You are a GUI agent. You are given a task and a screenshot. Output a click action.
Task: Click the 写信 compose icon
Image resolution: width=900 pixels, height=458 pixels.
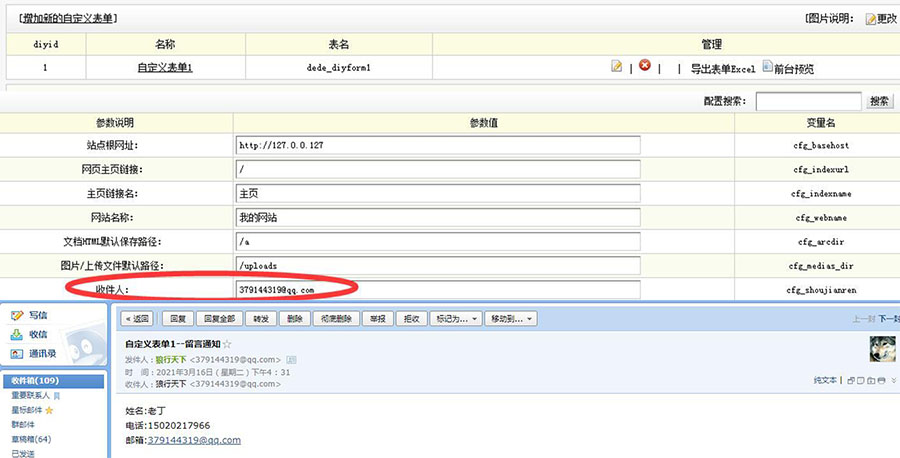(x=17, y=315)
